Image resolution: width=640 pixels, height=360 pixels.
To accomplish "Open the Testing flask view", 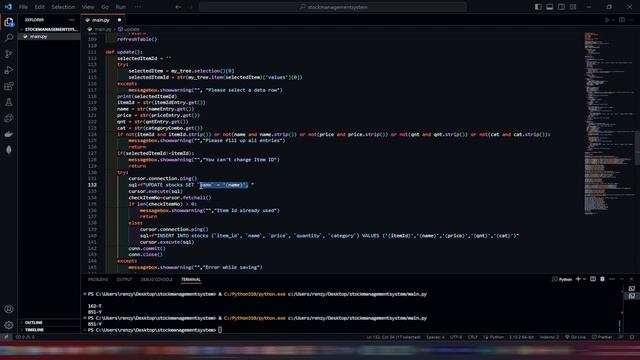I will (x=9, y=102).
